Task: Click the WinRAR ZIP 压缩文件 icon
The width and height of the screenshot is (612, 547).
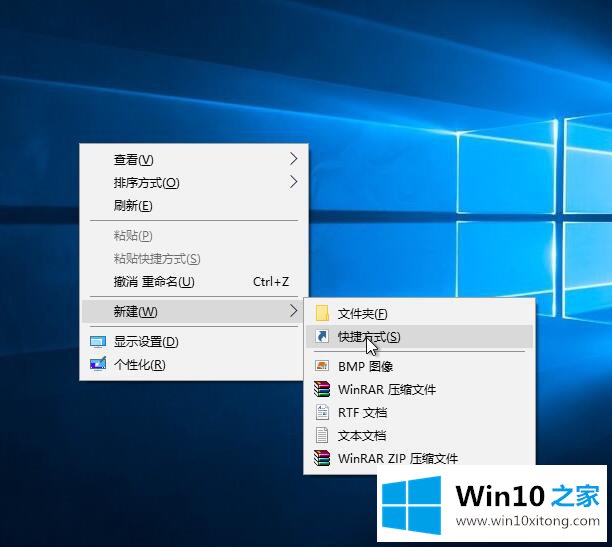Action: (x=322, y=458)
